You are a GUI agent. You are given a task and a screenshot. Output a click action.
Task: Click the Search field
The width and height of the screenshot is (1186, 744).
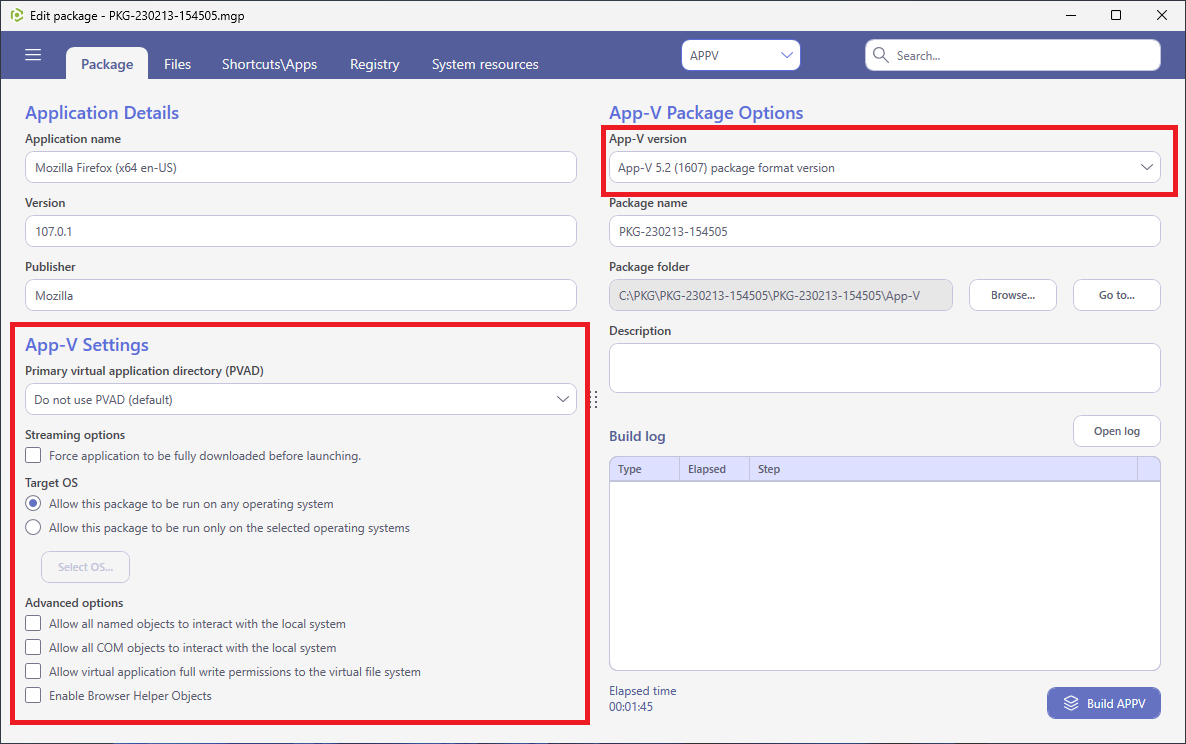coord(1013,55)
